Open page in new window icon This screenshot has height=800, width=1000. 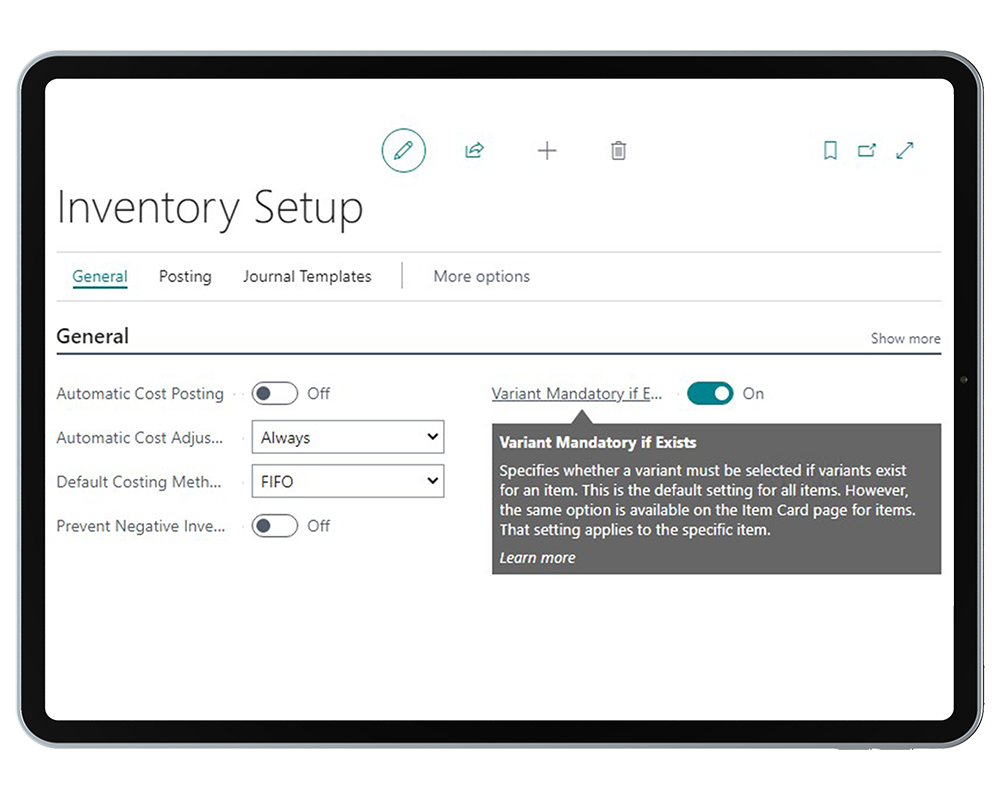pos(866,151)
